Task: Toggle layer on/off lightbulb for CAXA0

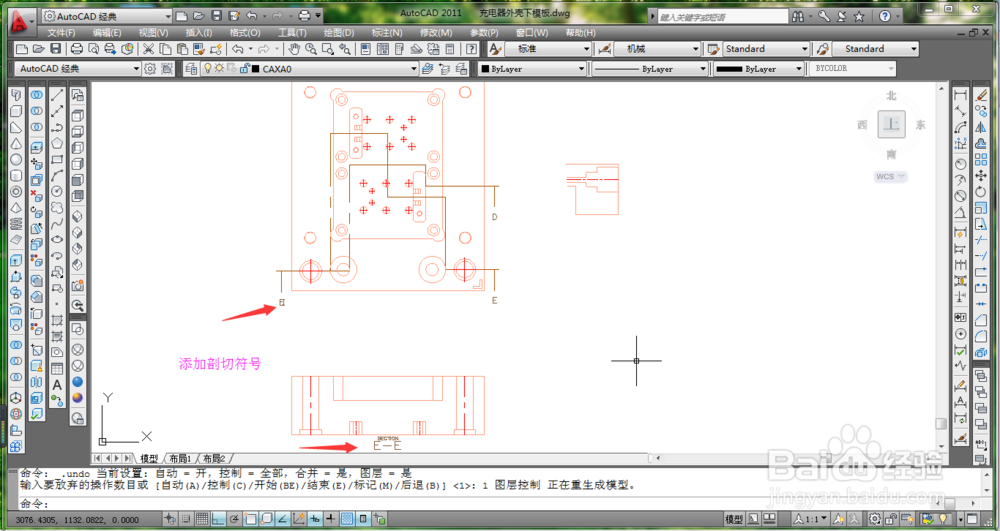Action: 207,69
